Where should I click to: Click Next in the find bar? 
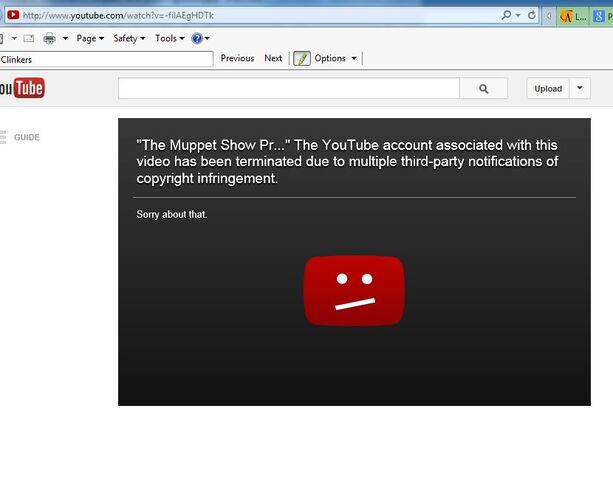[273, 58]
